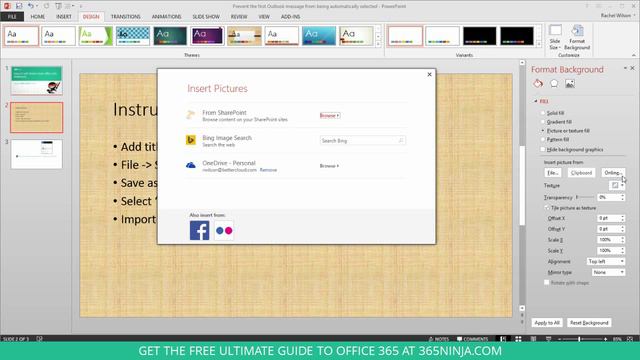Screen dimensions: 640x360
Task: Click the Facebook icon in Insert Pictures
Action: click(x=200, y=231)
